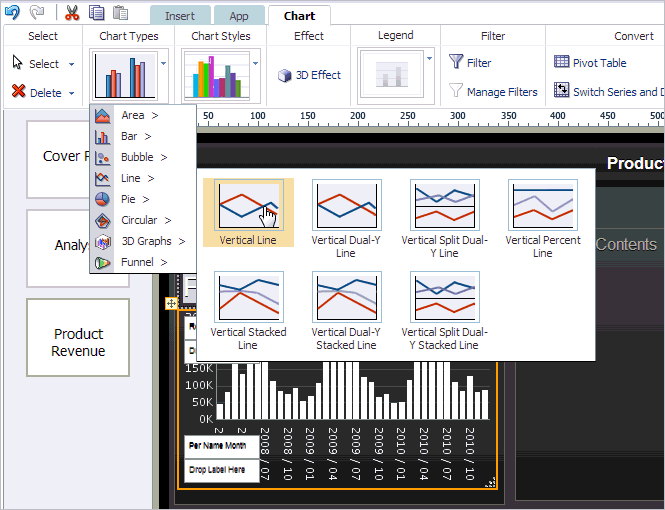Expand the Chart Styles gallery arrow
Viewport: 665px width, 510px height.
click(x=255, y=64)
